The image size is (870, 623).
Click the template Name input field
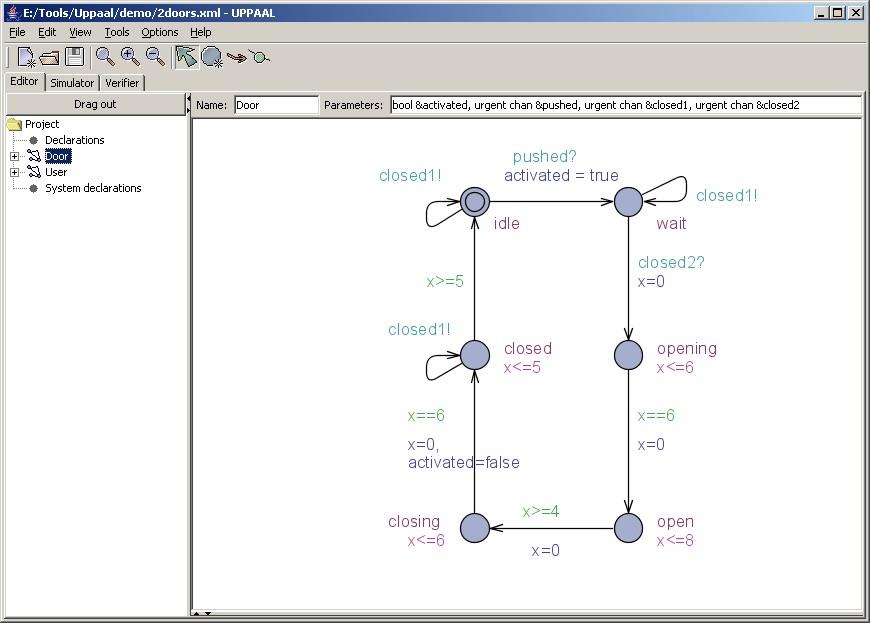[276, 105]
